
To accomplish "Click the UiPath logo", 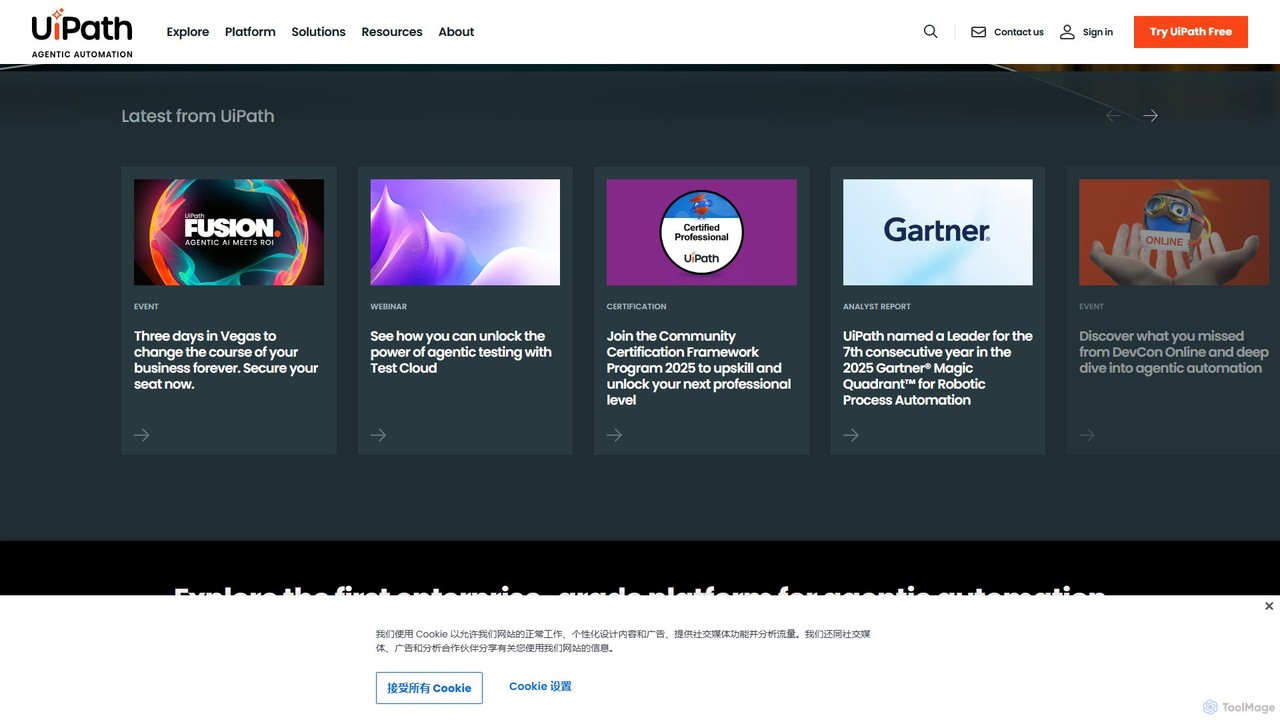I will point(82,33).
